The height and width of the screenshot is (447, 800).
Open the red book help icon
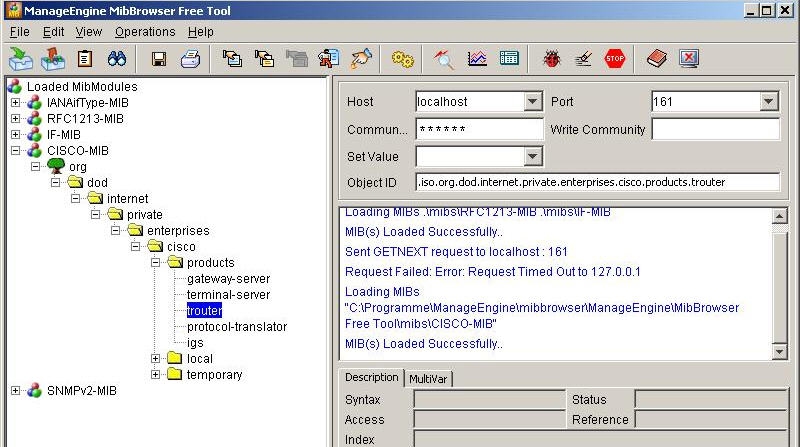tap(657, 59)
